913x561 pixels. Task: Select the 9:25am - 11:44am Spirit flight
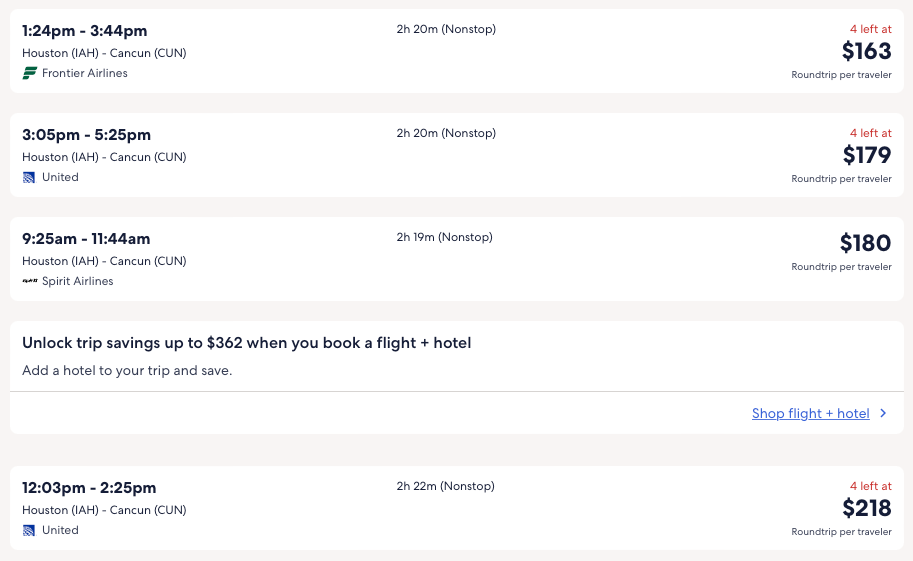pos(86,239)
